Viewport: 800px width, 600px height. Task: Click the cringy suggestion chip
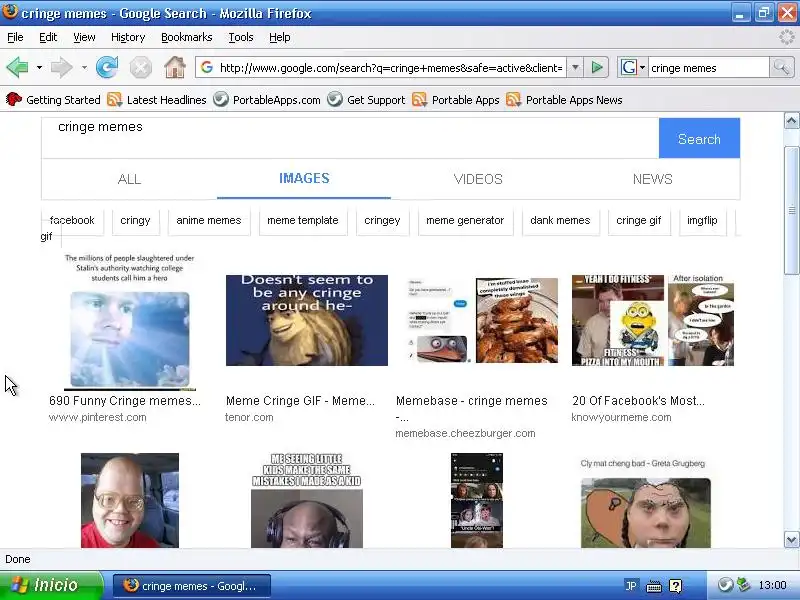pyautogui.click(x=135, y=220)
